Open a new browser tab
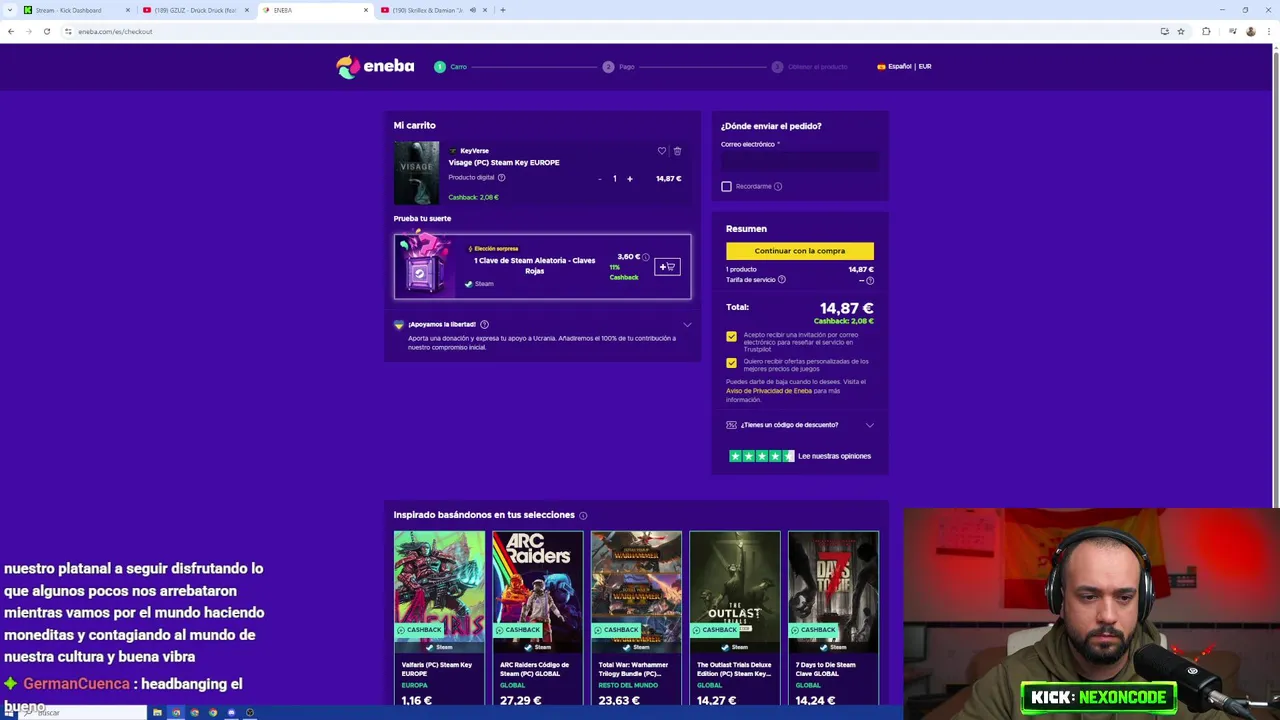The width and height of the screenshot is (1280, 720). click(502, 10)
